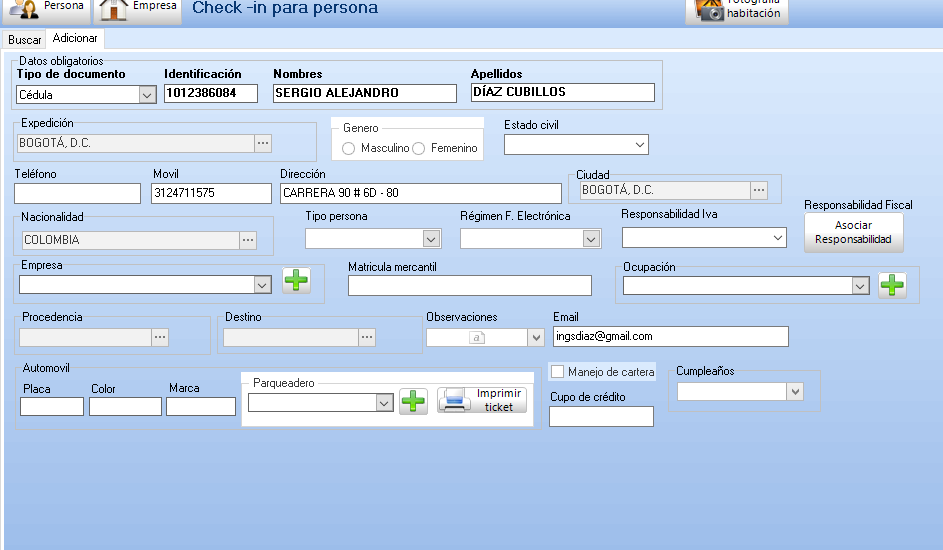943x550 pixels.
Task: Add new Parqueadero with green plus
Action: tap(413, 402)
